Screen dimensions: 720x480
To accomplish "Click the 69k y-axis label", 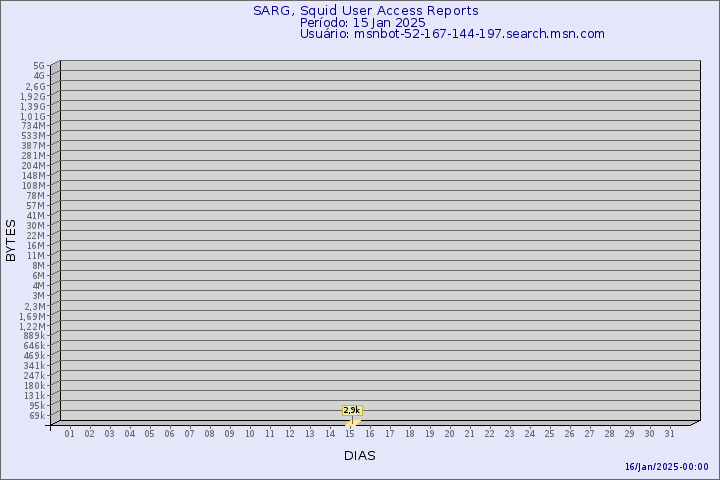I will (x=37, y=416).
